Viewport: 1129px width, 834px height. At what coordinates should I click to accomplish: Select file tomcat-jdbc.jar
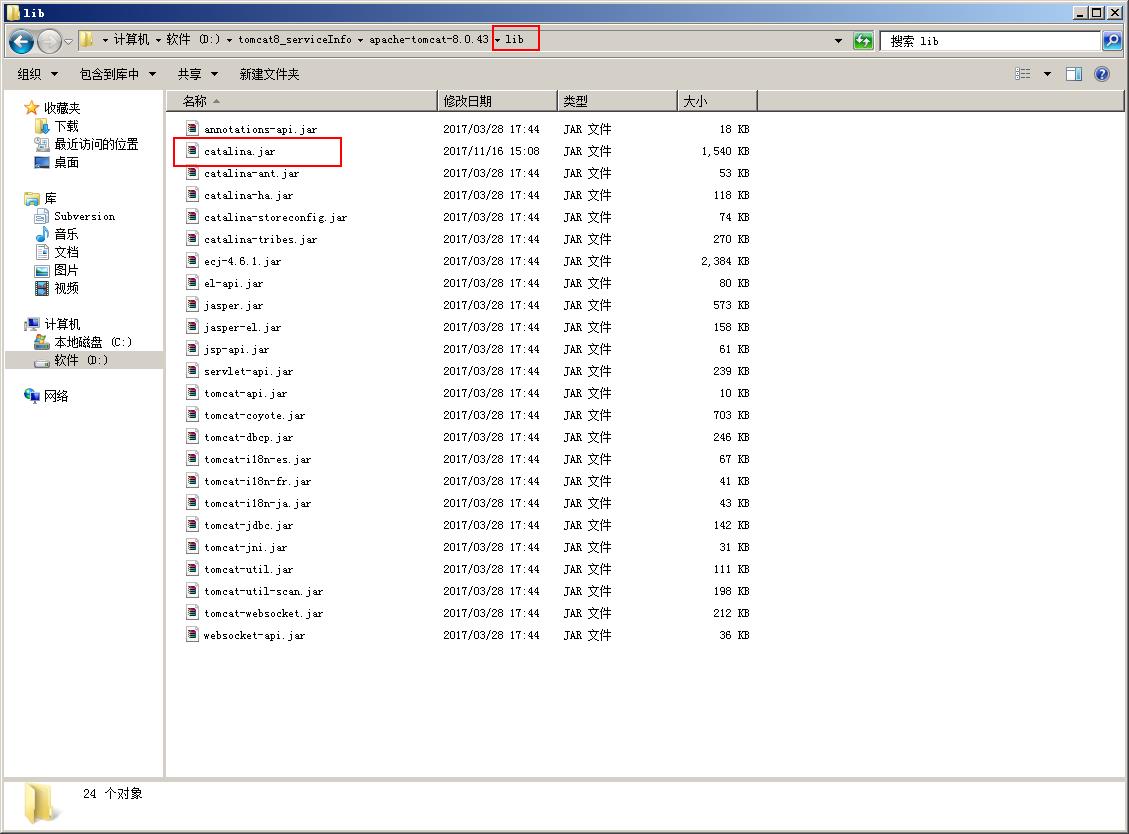point(248,525)
